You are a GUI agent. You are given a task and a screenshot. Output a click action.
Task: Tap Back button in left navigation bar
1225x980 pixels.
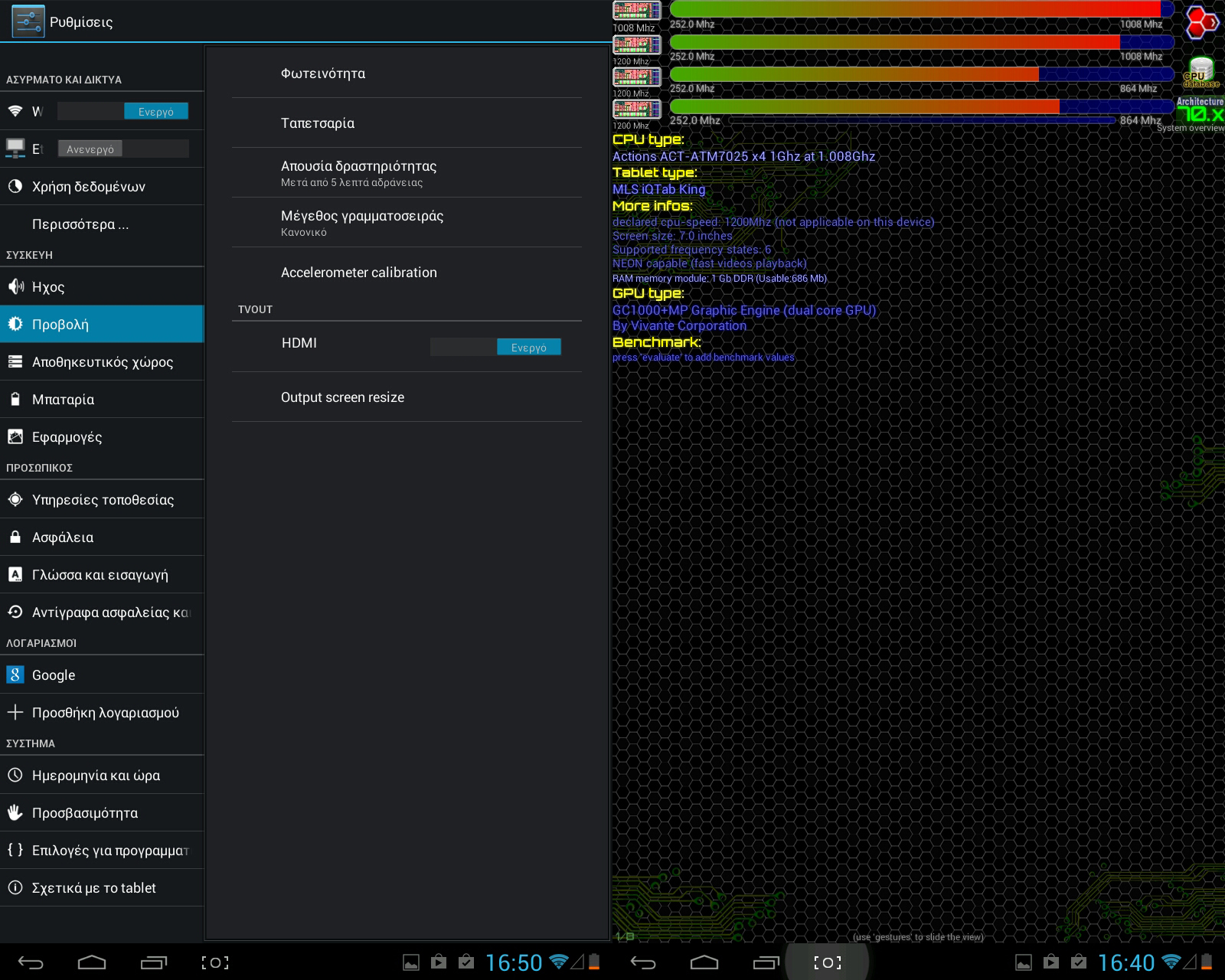click(31, 962)
